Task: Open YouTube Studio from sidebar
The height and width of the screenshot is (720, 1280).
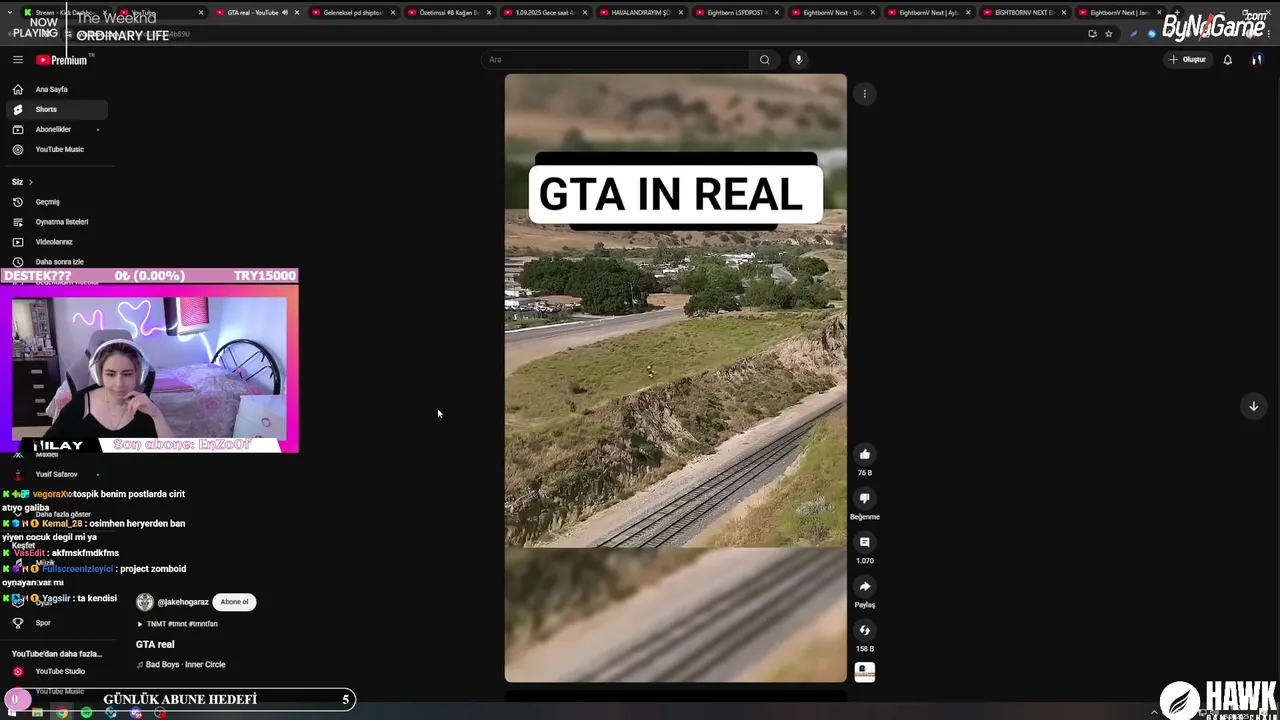Action: pyautogui.click(x=58, y=671)
